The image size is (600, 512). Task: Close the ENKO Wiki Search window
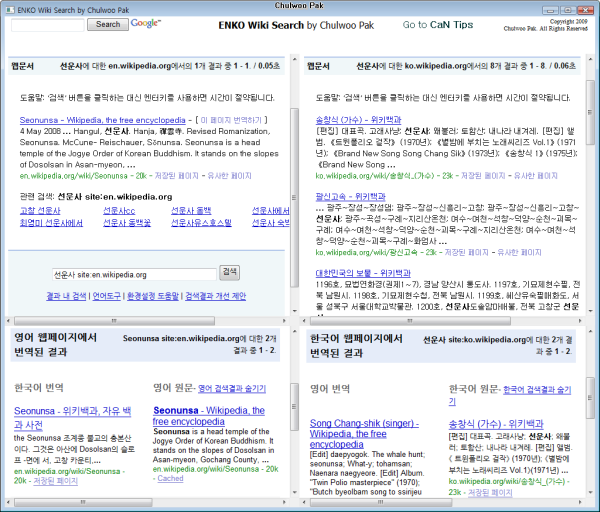pyautogui.click(x=585, y=10)
